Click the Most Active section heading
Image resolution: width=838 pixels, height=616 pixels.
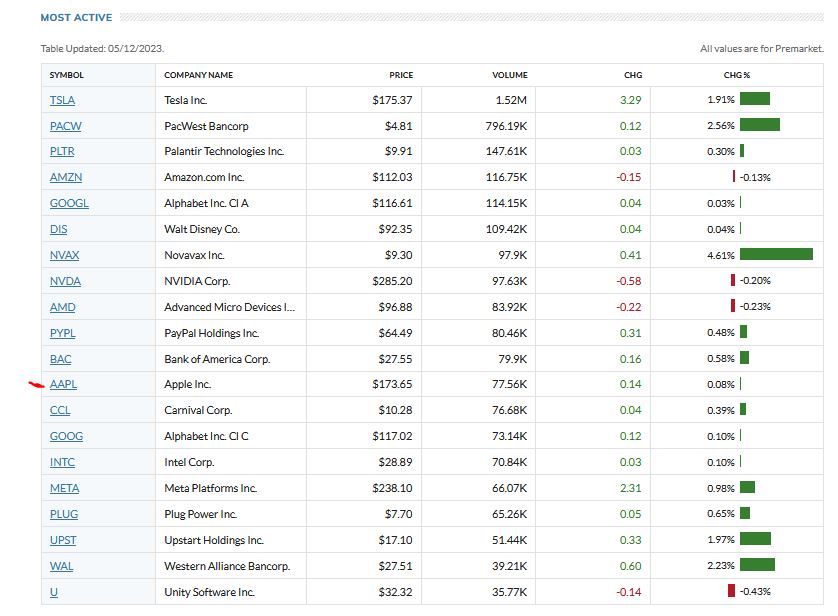[x=76, y=18]
